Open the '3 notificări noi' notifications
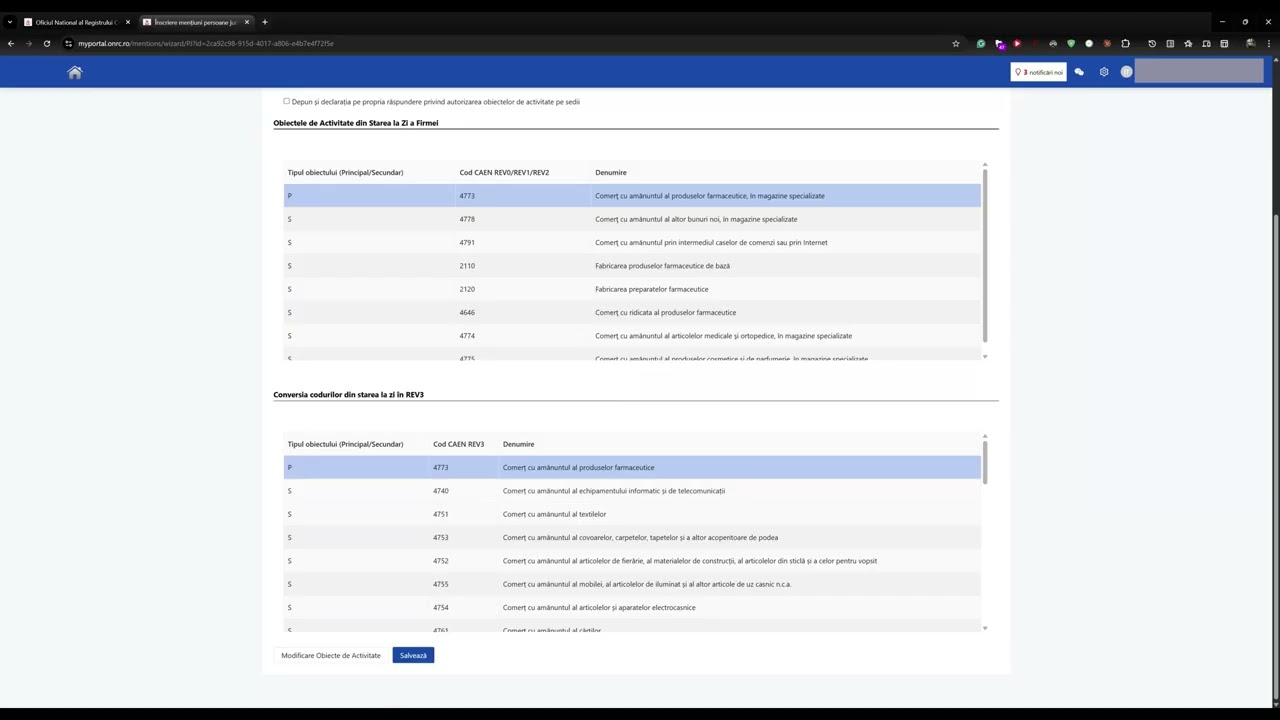Viewport: 1280px width, 720px height. coord(1038,72)
